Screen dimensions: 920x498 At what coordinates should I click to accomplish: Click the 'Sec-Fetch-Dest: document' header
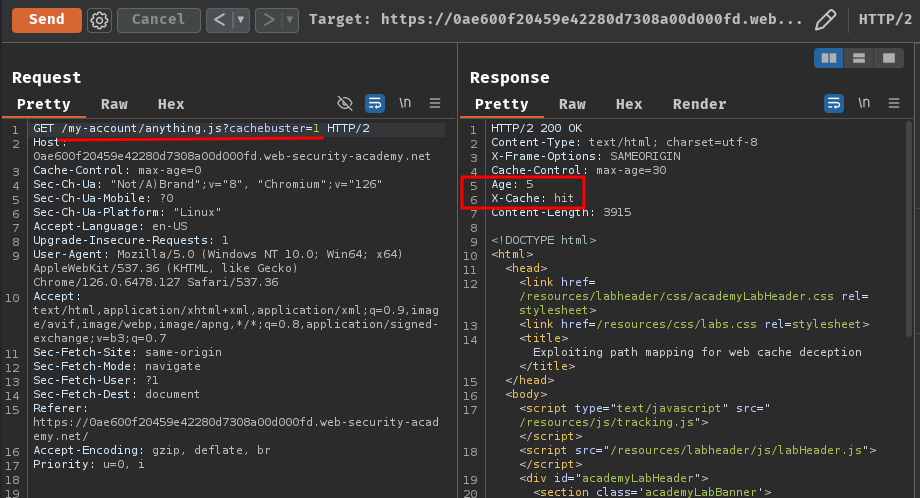(x=116, y=394)
